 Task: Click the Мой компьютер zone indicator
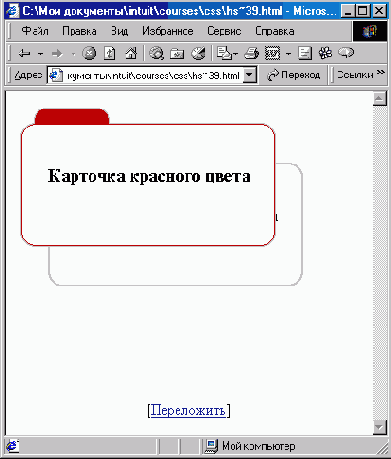[251, 446]
